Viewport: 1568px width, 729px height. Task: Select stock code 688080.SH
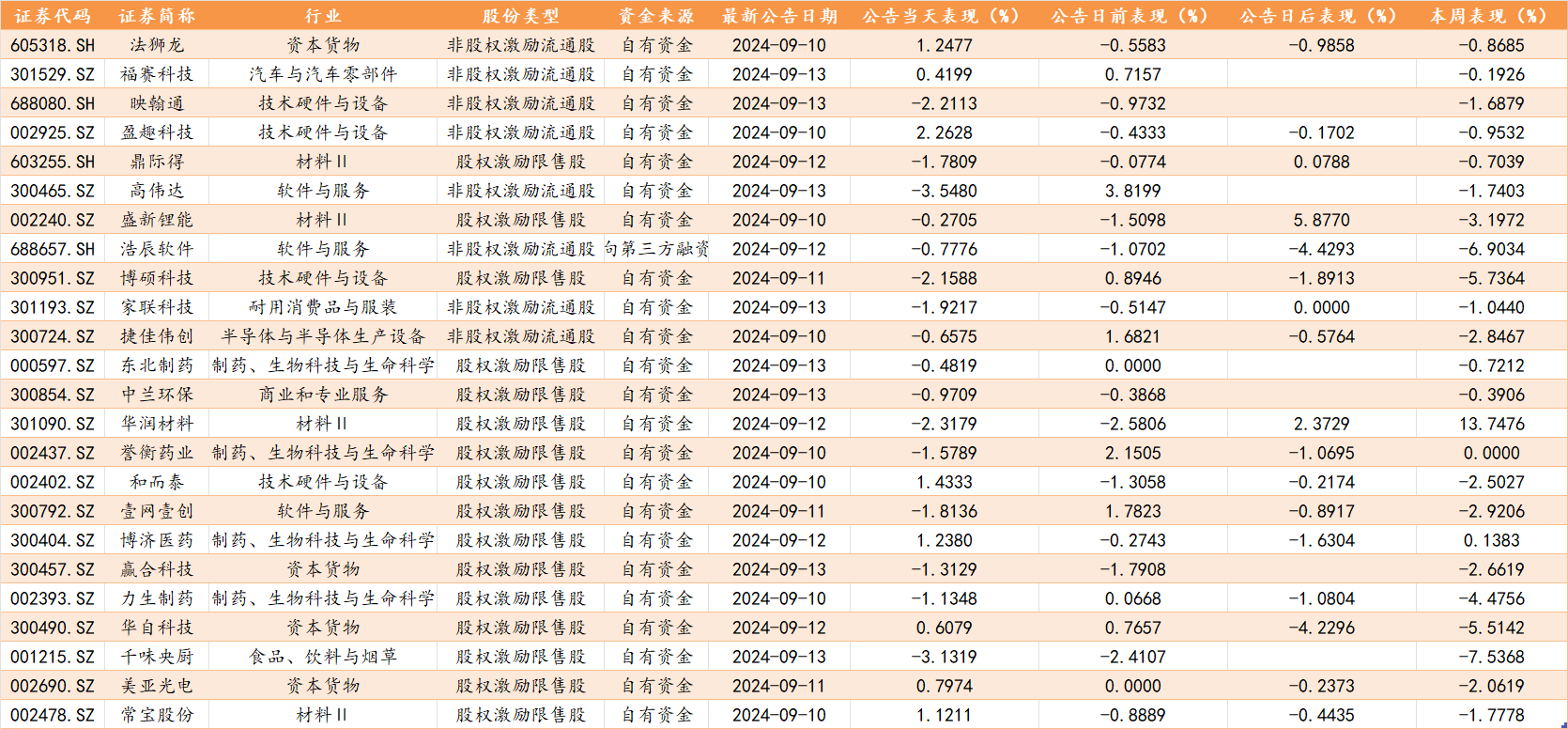click(x=53, y=103)
